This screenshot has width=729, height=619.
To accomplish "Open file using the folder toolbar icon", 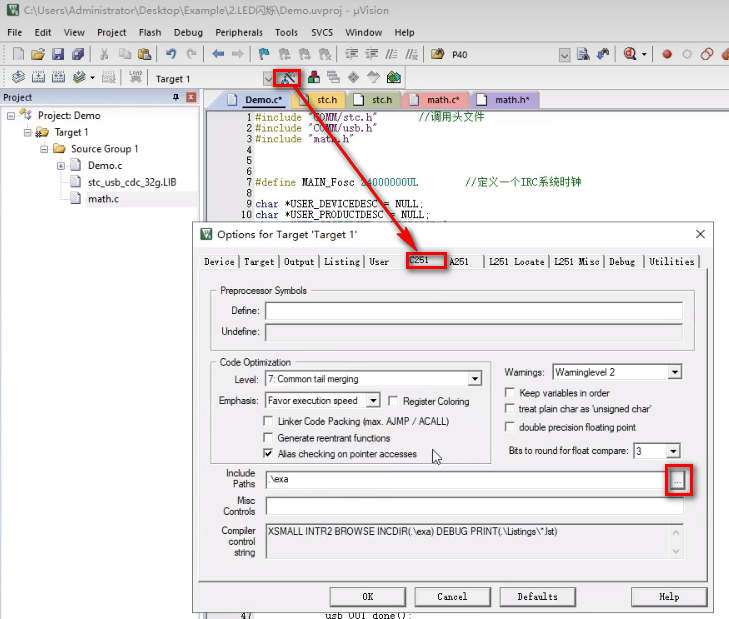I will point(38,54).
